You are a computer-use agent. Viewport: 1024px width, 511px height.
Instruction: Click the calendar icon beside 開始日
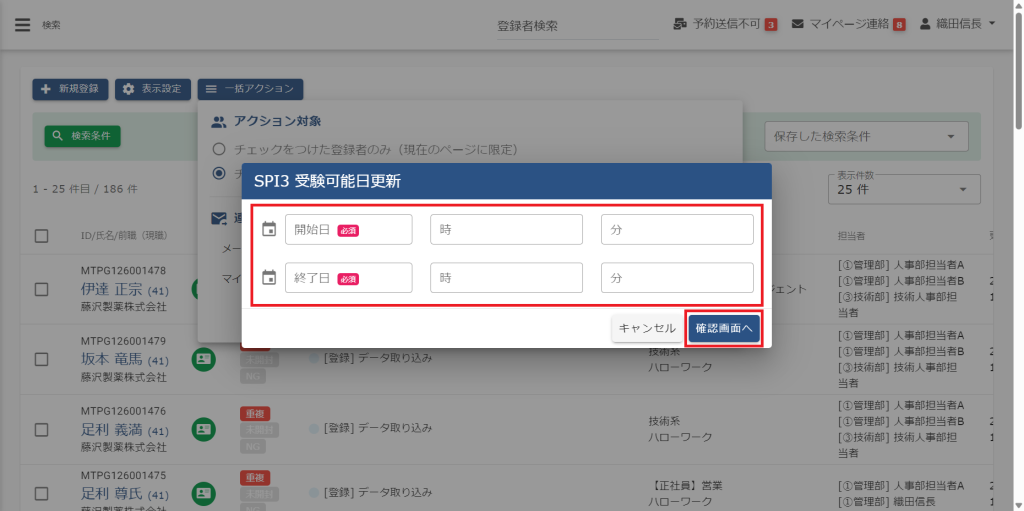click(268, 229)
